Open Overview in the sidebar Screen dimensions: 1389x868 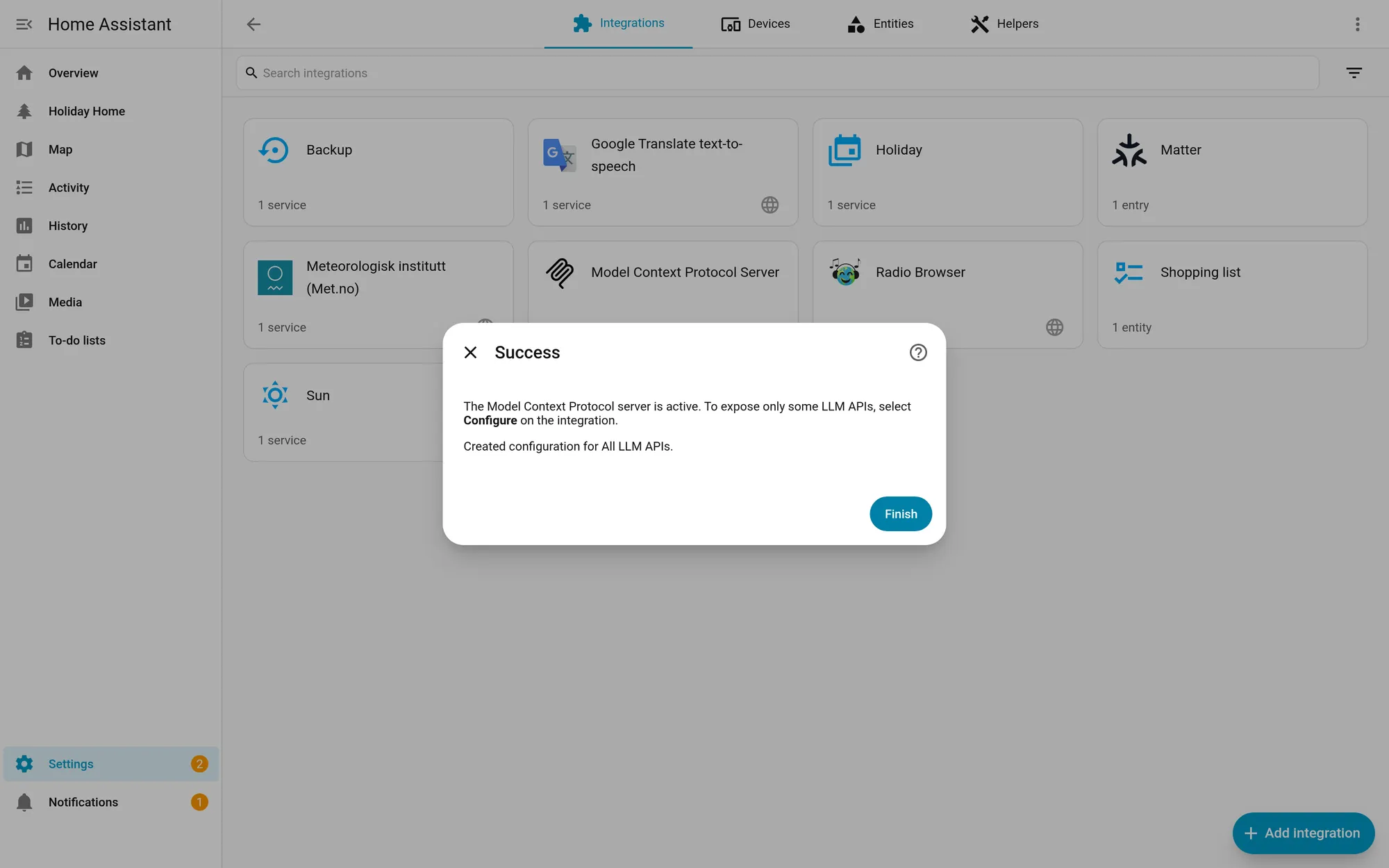[x=111, y=73]
